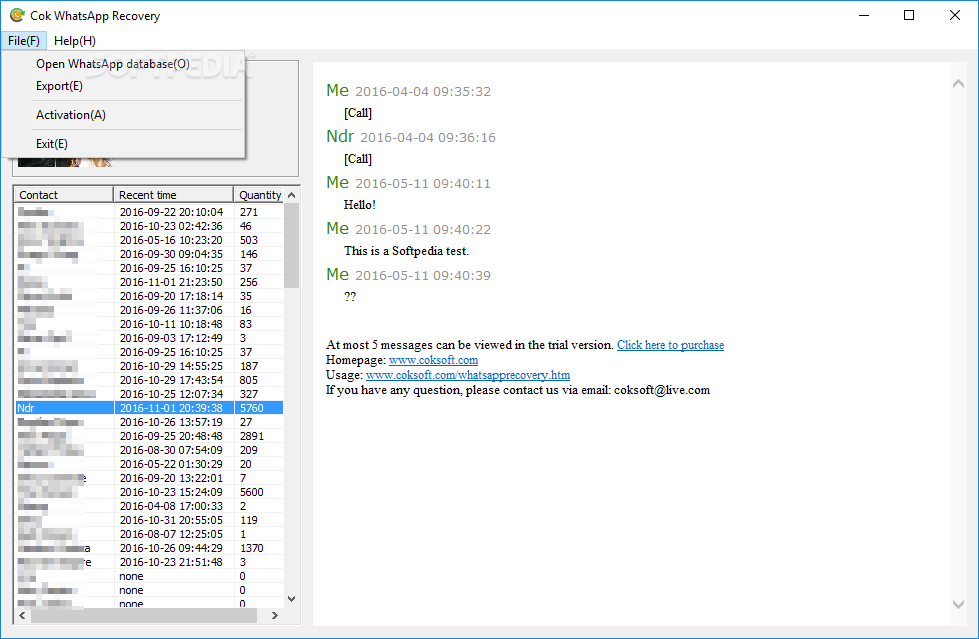Screen dimensions: 979x639
Task: Select row with time 2016-10-26 13:57:19
Action: 149,422
